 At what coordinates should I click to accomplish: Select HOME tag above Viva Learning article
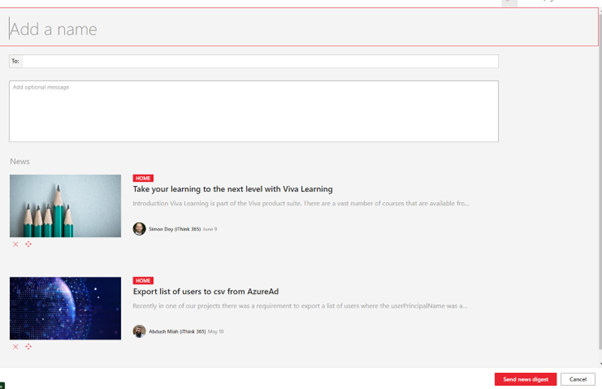coord(143,178)
